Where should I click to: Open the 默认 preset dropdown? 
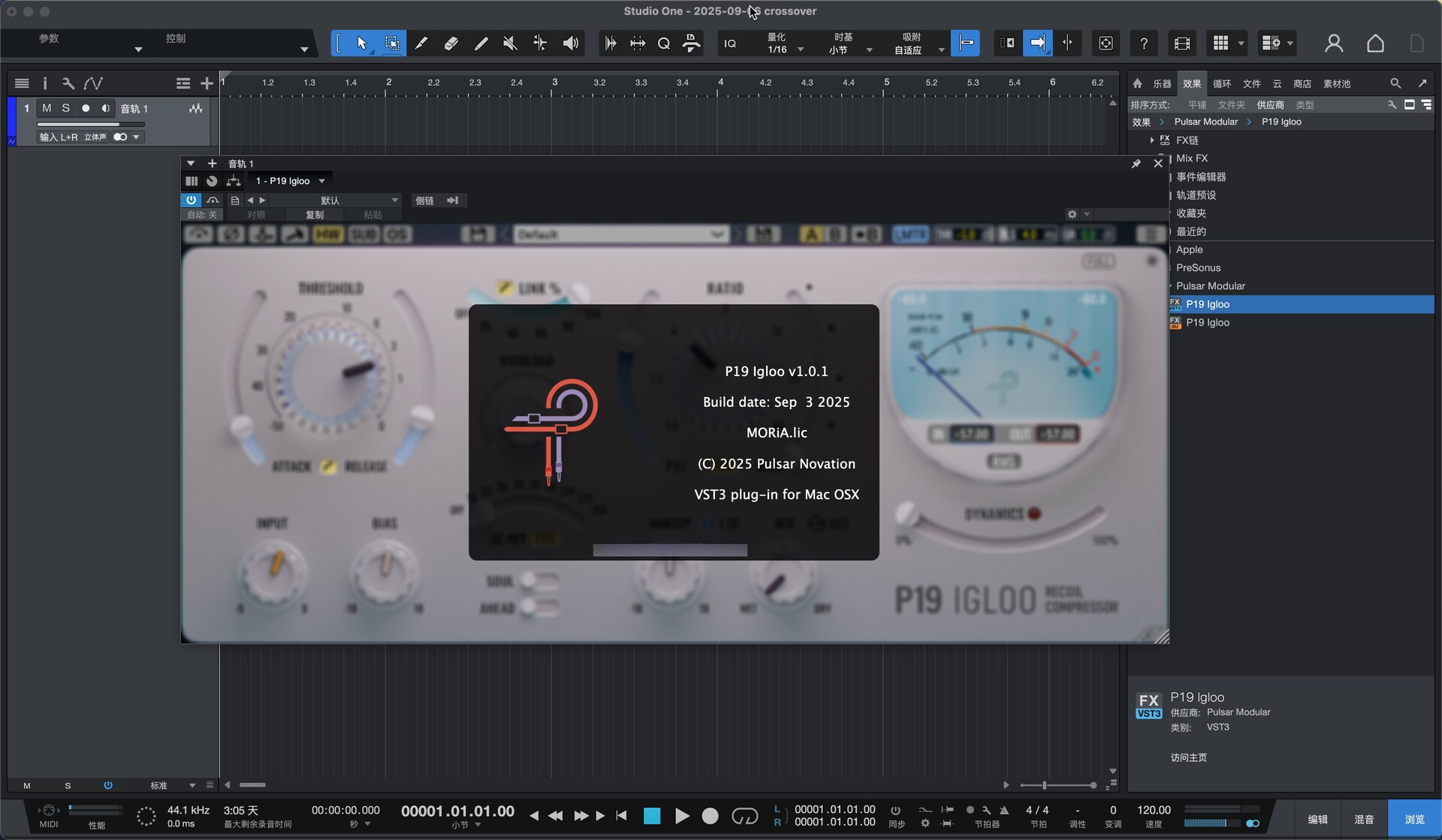(x=336, y=200)
